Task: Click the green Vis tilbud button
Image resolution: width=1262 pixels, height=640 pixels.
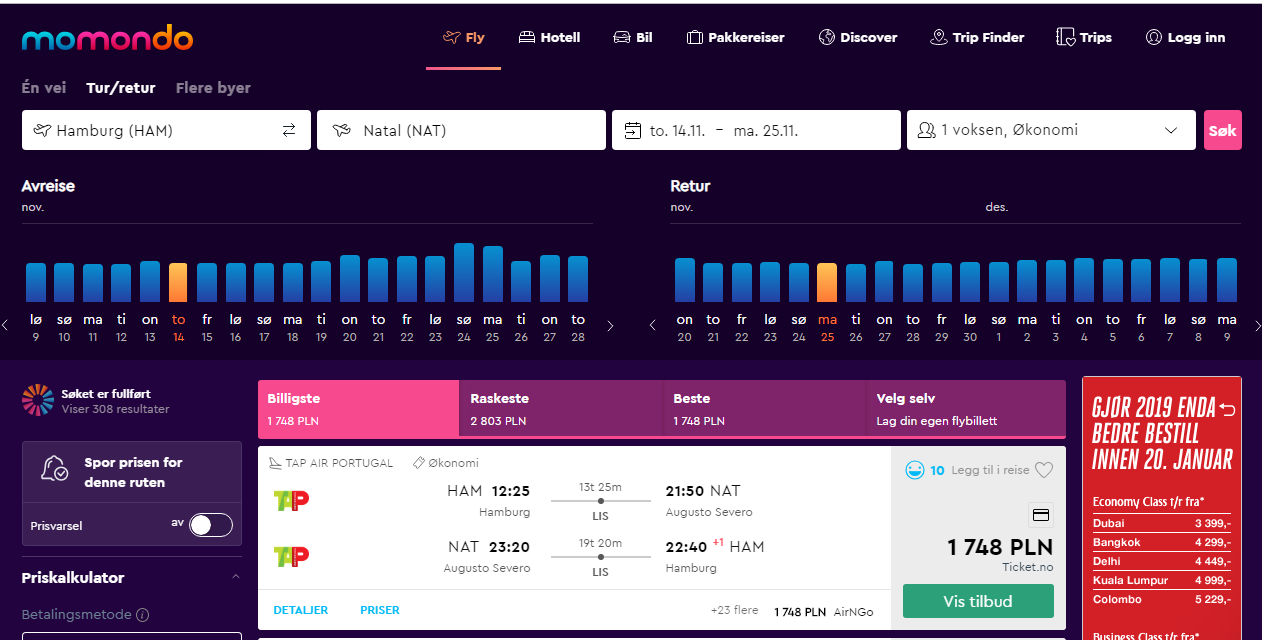Action: (978, 601)
